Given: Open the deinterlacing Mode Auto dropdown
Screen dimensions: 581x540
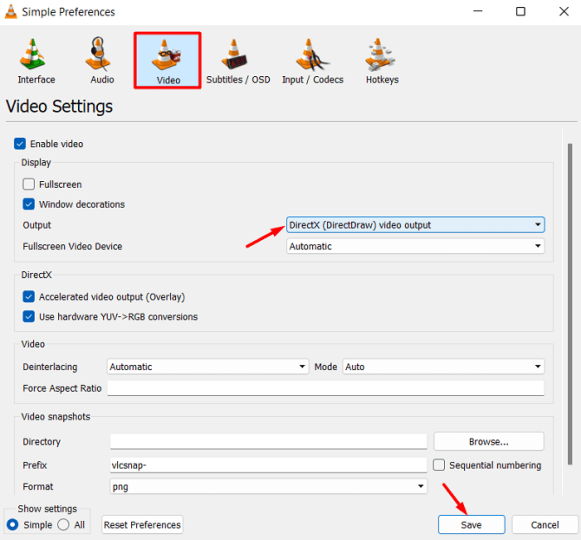Looking at the screenshot, I should point(444,367).
